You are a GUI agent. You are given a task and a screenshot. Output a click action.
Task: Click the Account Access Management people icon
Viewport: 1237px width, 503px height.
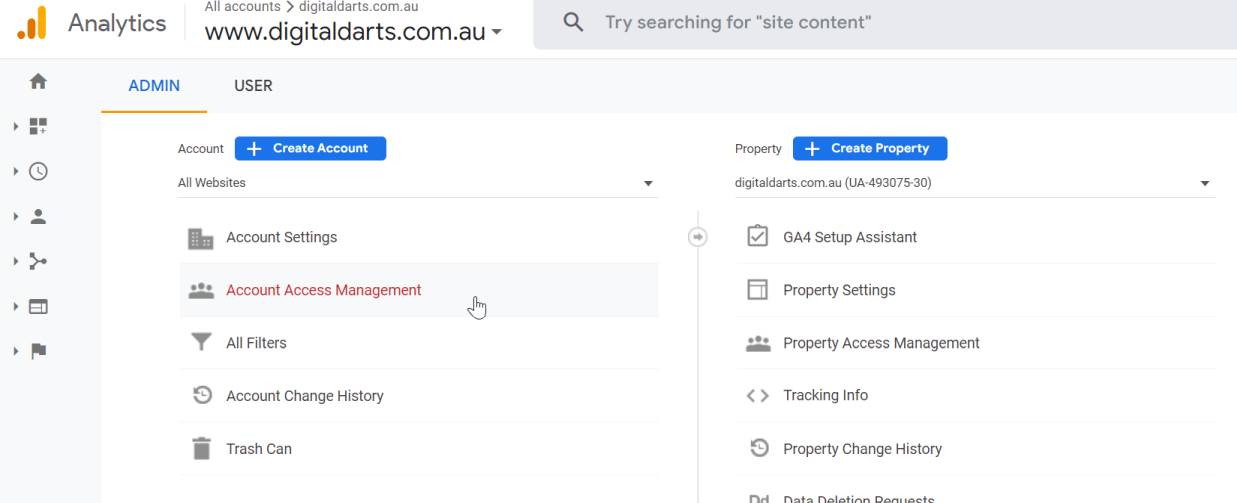click(201, 290)
